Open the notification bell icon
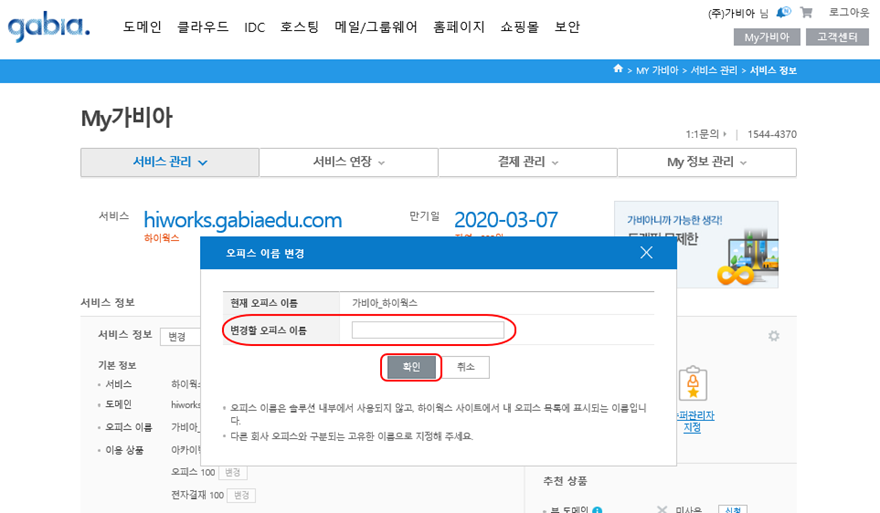 [783, 12]
